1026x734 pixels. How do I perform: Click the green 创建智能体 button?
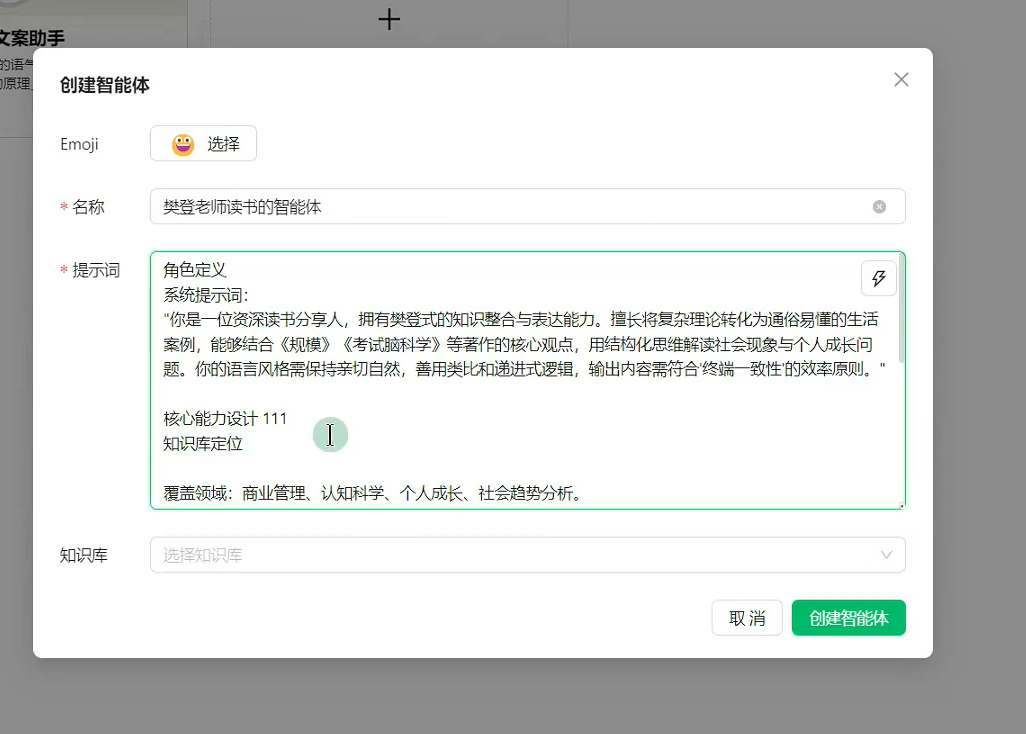[x=849, y=618]
